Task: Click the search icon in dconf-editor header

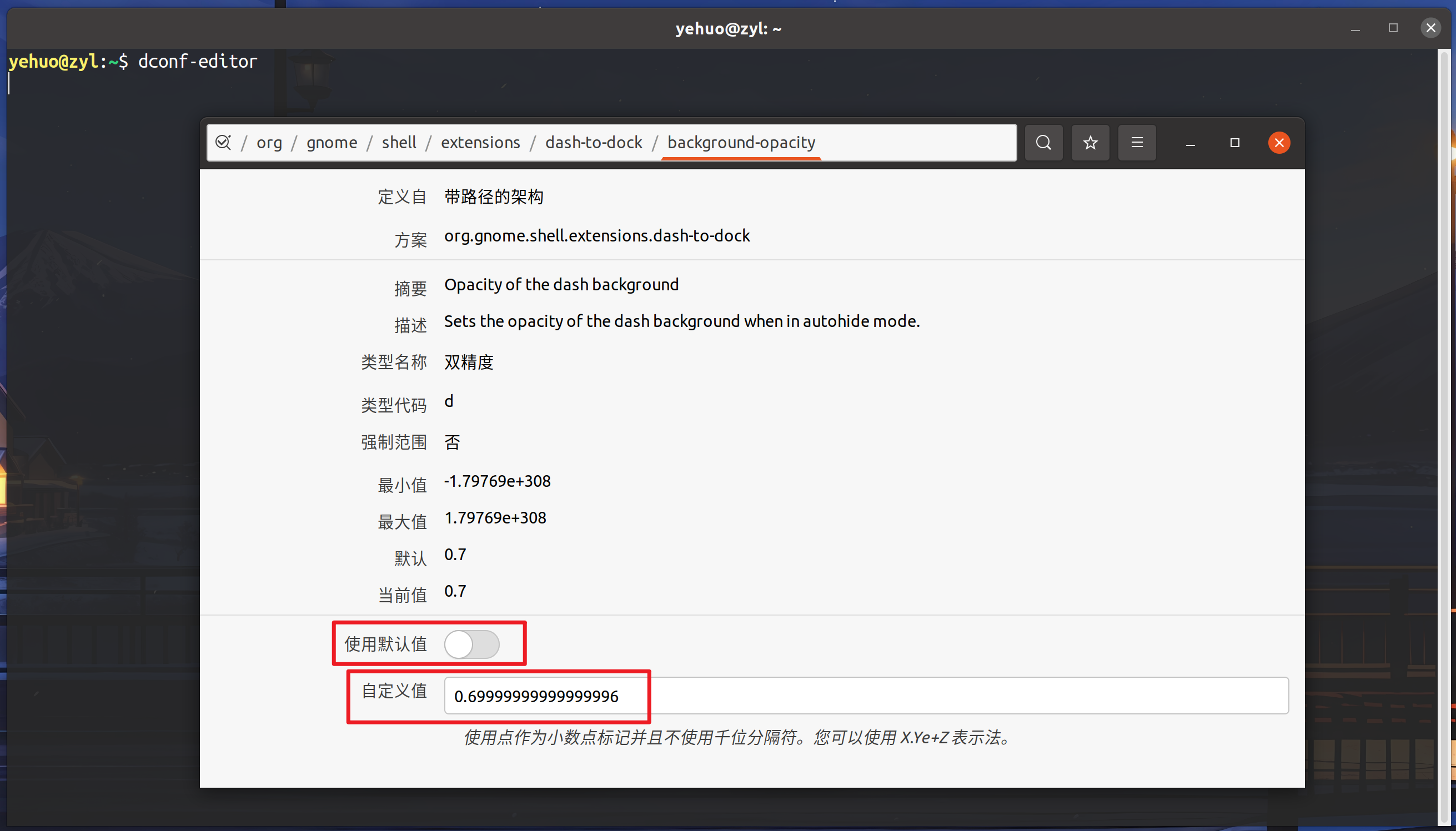Action: (1043, 142)
